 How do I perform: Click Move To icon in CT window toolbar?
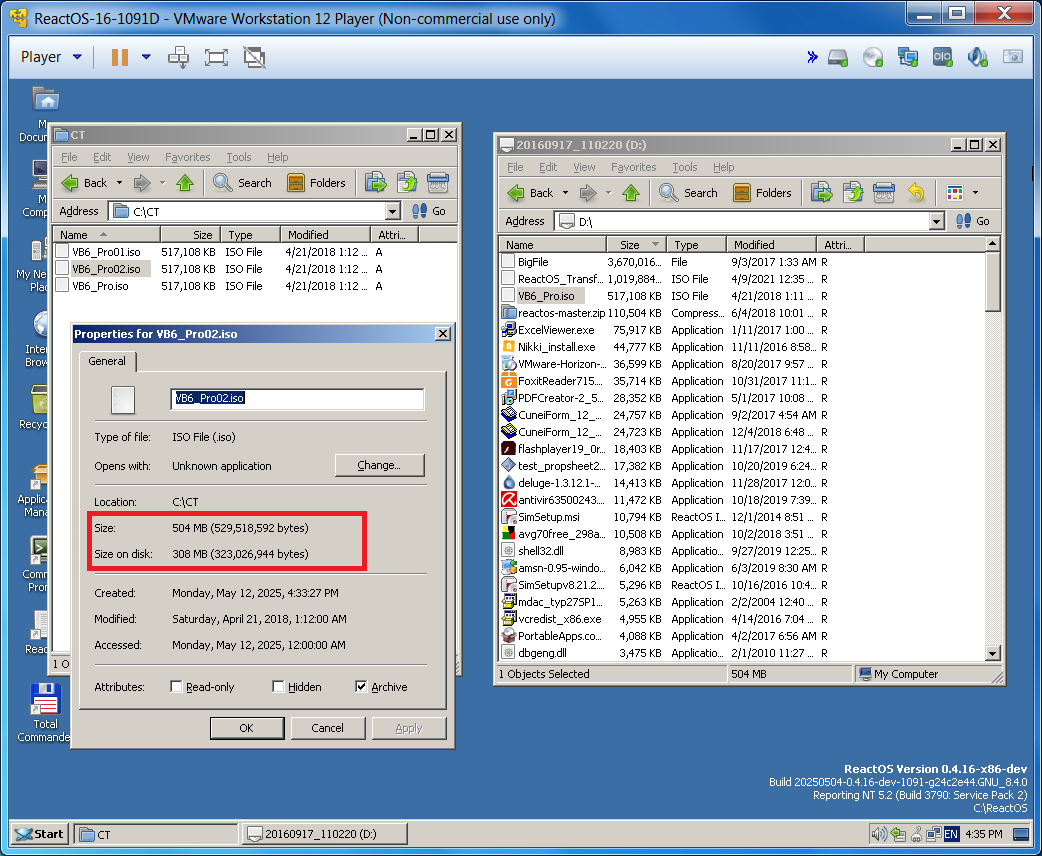(x=407, y=183)
